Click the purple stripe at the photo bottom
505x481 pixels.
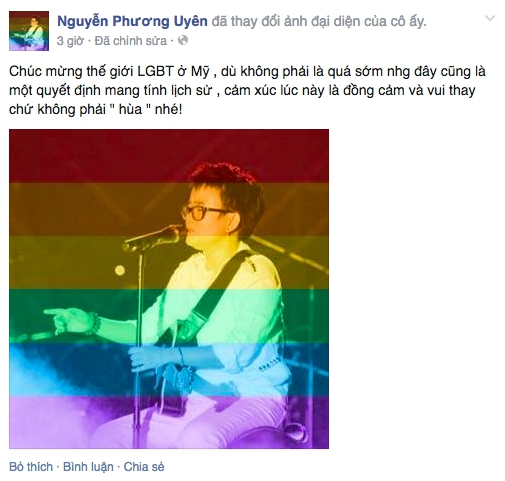point(169,422)
